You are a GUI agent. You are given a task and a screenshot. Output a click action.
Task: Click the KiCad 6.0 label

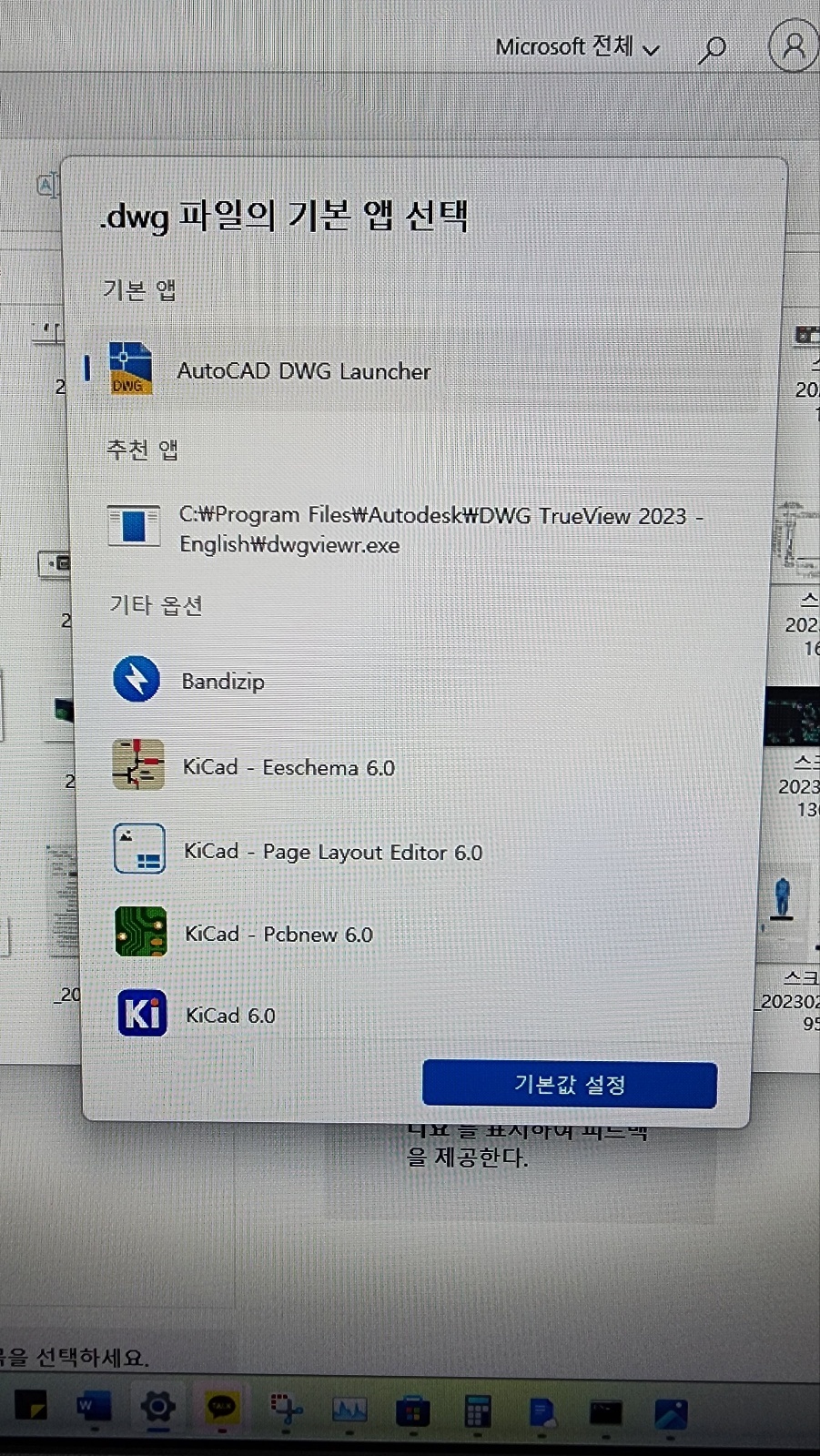(230, 1016)
